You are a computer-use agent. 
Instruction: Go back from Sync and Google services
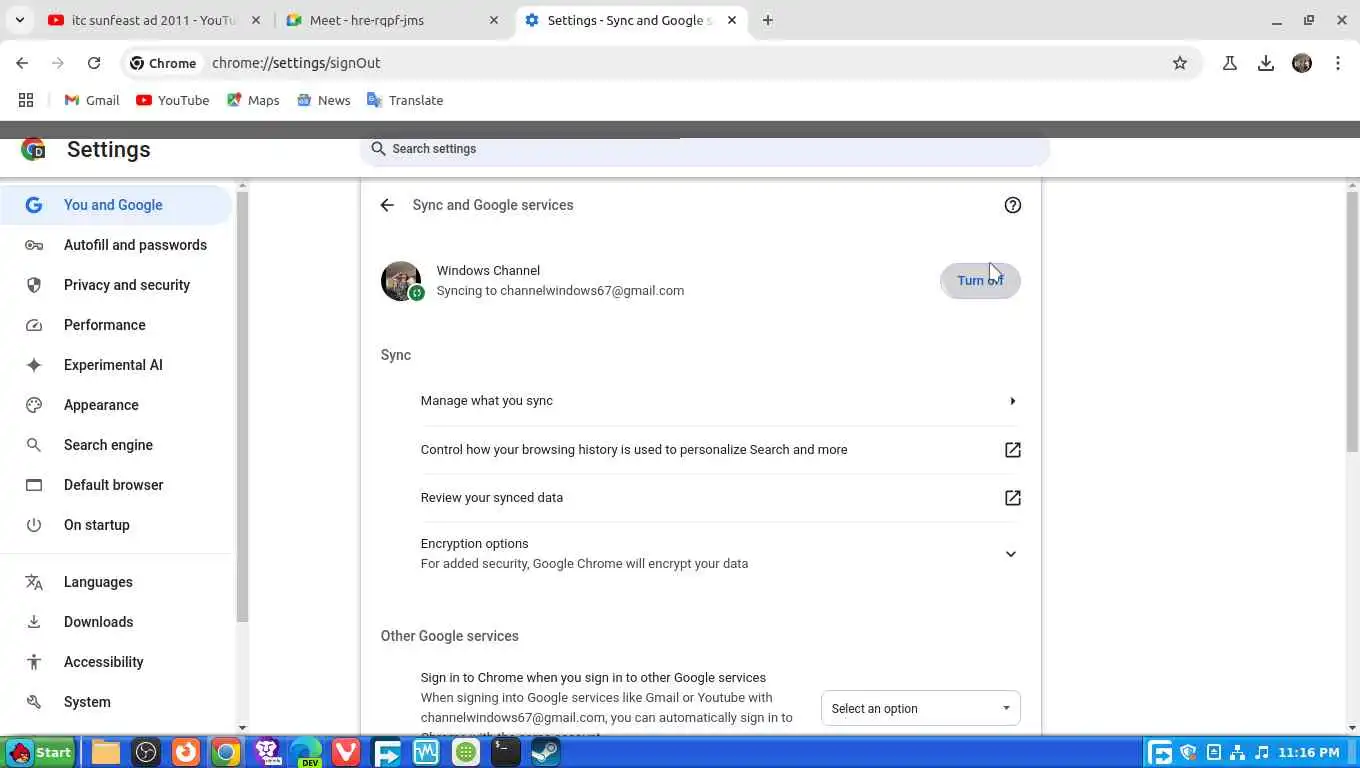pos(387,205)
